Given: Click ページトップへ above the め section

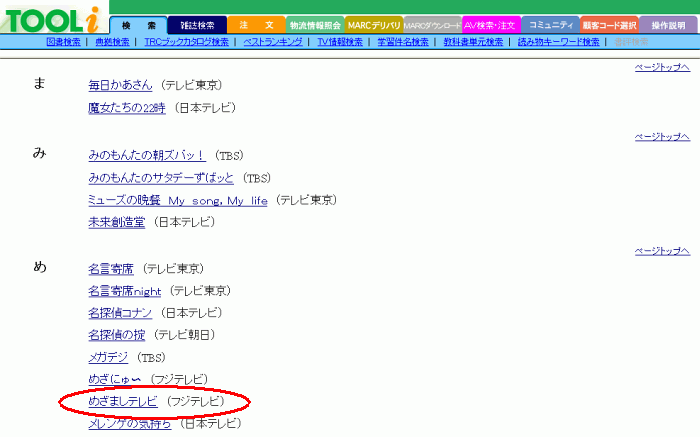Looking at the screenshot, I should point(662,251).
